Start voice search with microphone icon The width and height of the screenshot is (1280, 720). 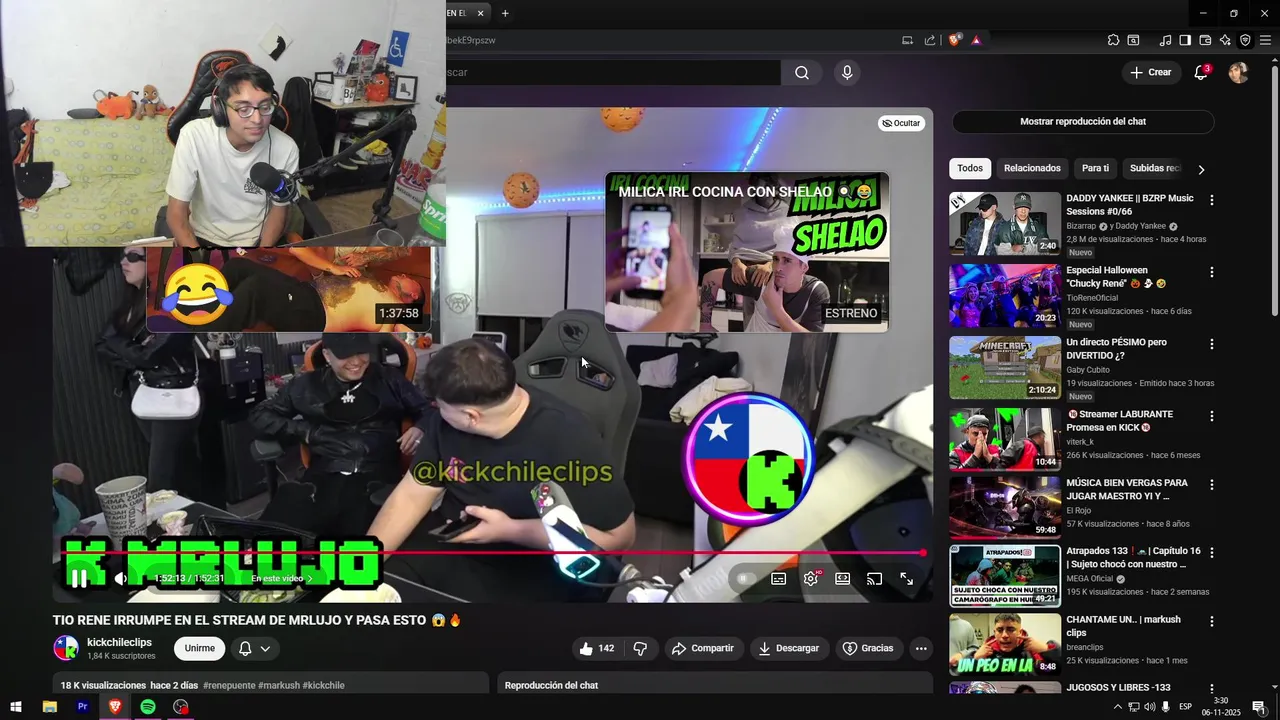847,72
